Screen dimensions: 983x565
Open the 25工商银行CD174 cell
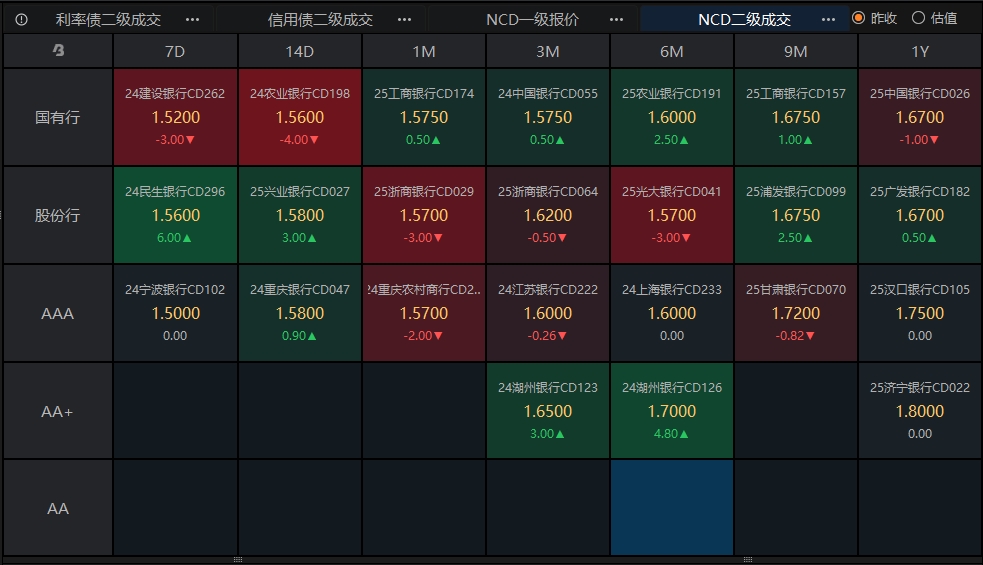tap(424, 117)
